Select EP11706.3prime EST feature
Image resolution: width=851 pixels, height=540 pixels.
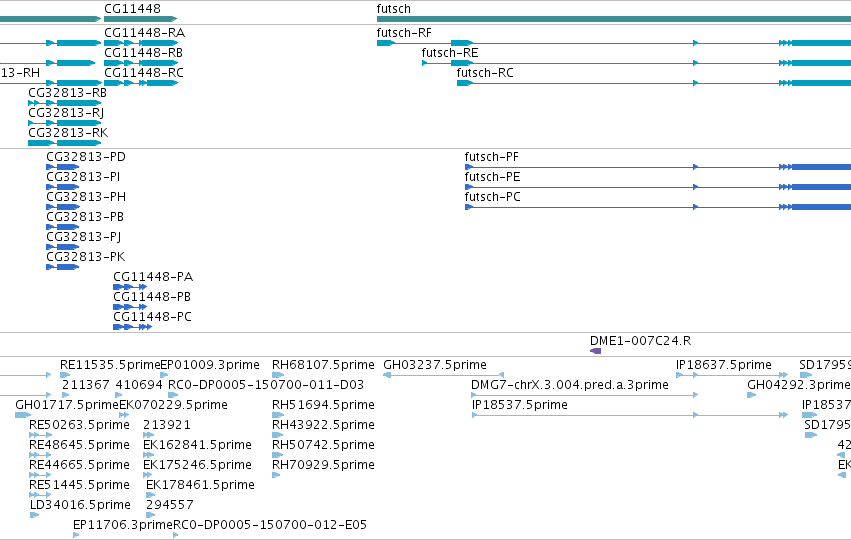click(77, 535)
